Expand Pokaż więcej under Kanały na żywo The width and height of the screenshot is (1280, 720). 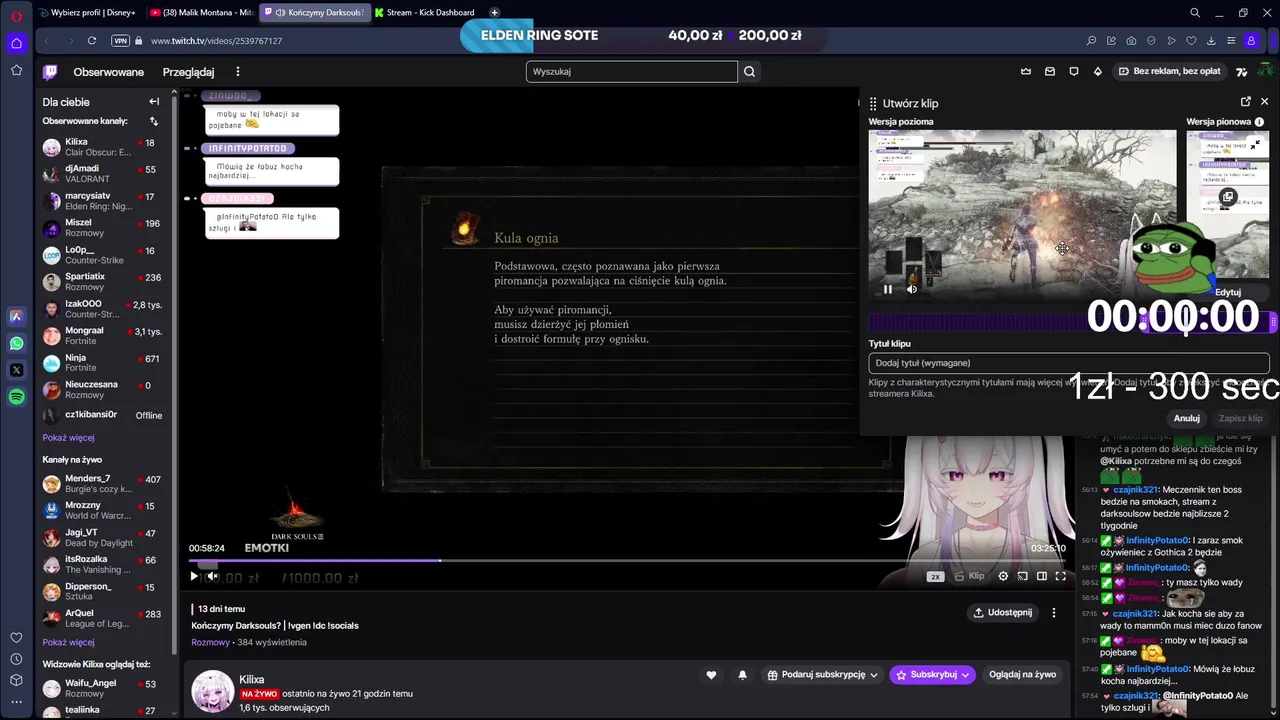[68, 642]
